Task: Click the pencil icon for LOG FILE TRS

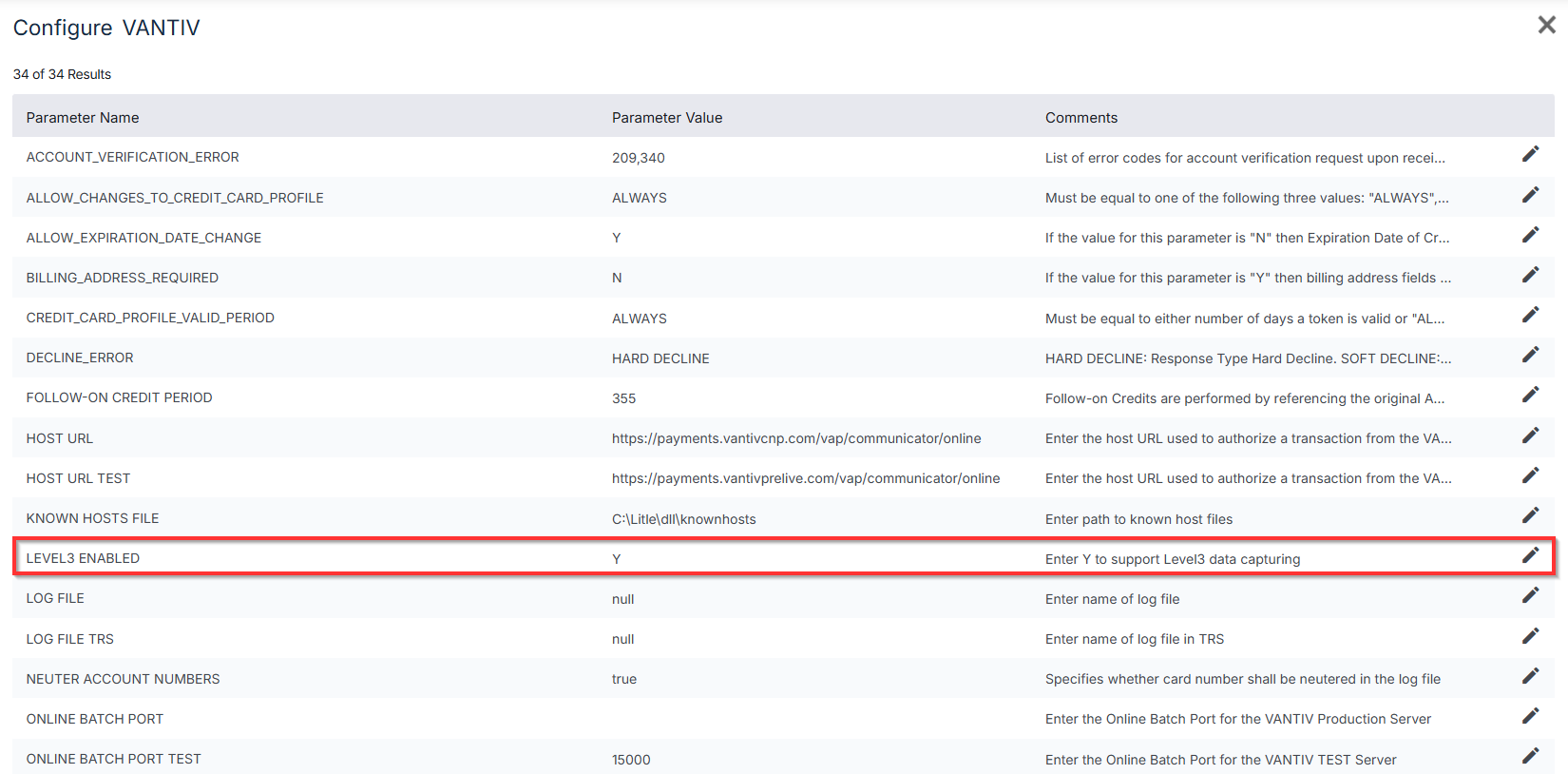Action: click(1530, 636)
